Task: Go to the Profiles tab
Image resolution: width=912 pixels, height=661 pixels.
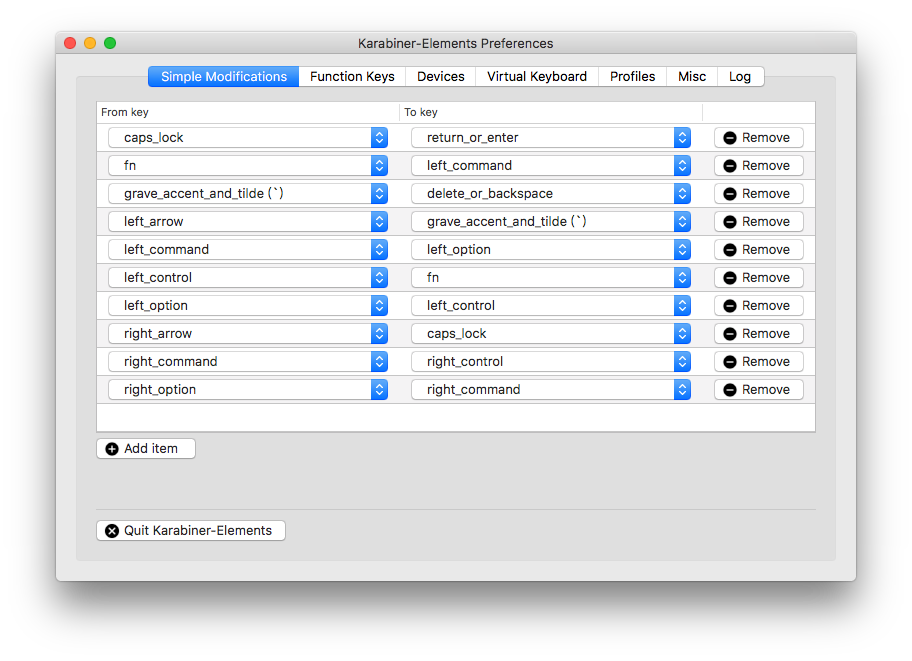Action: pyautogui.click(x=632, y=76)
